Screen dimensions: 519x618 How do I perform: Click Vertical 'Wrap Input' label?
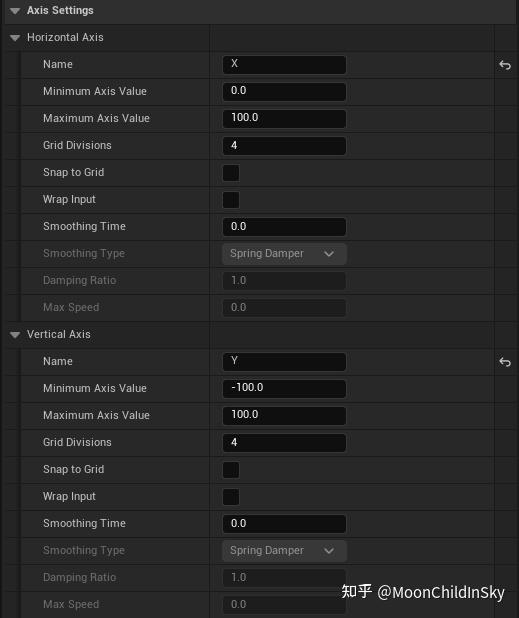69,496
